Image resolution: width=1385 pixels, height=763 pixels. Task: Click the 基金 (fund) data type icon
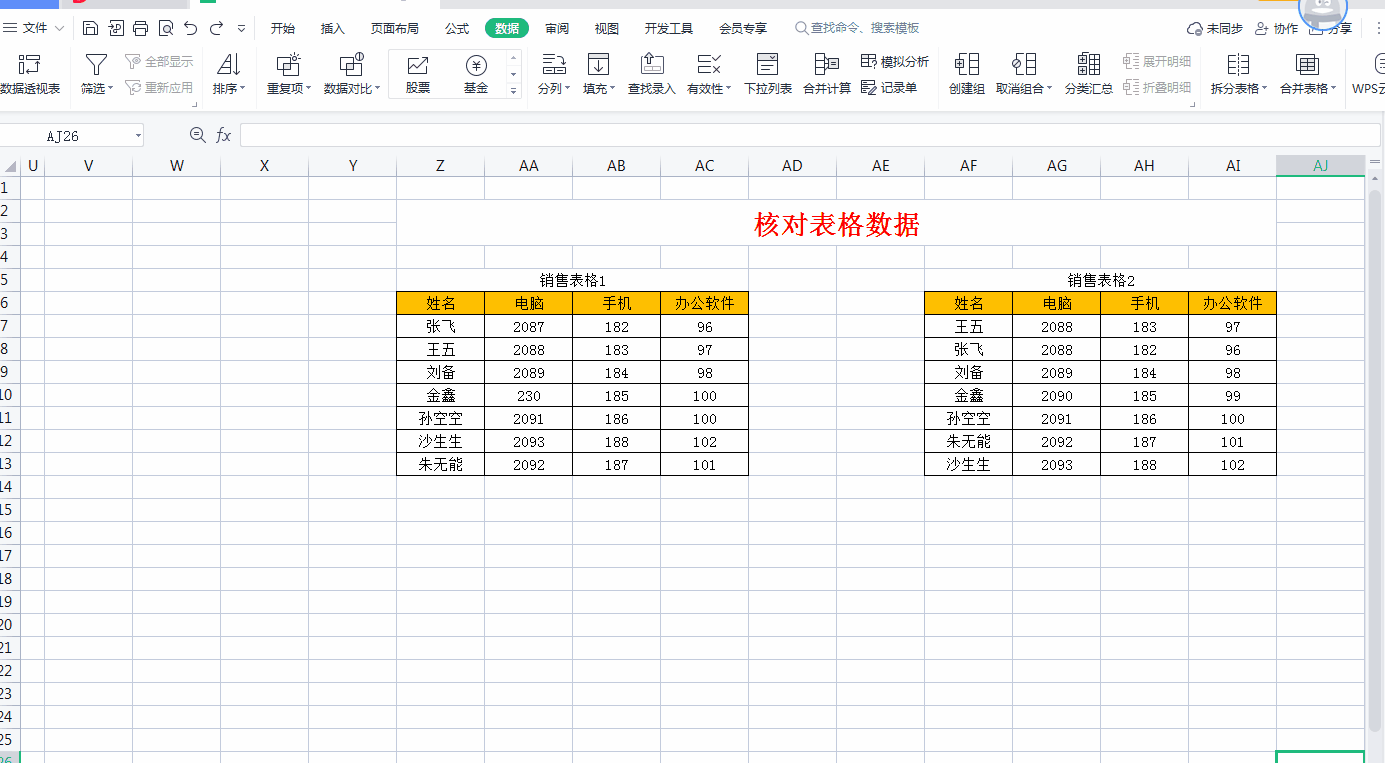476,66
